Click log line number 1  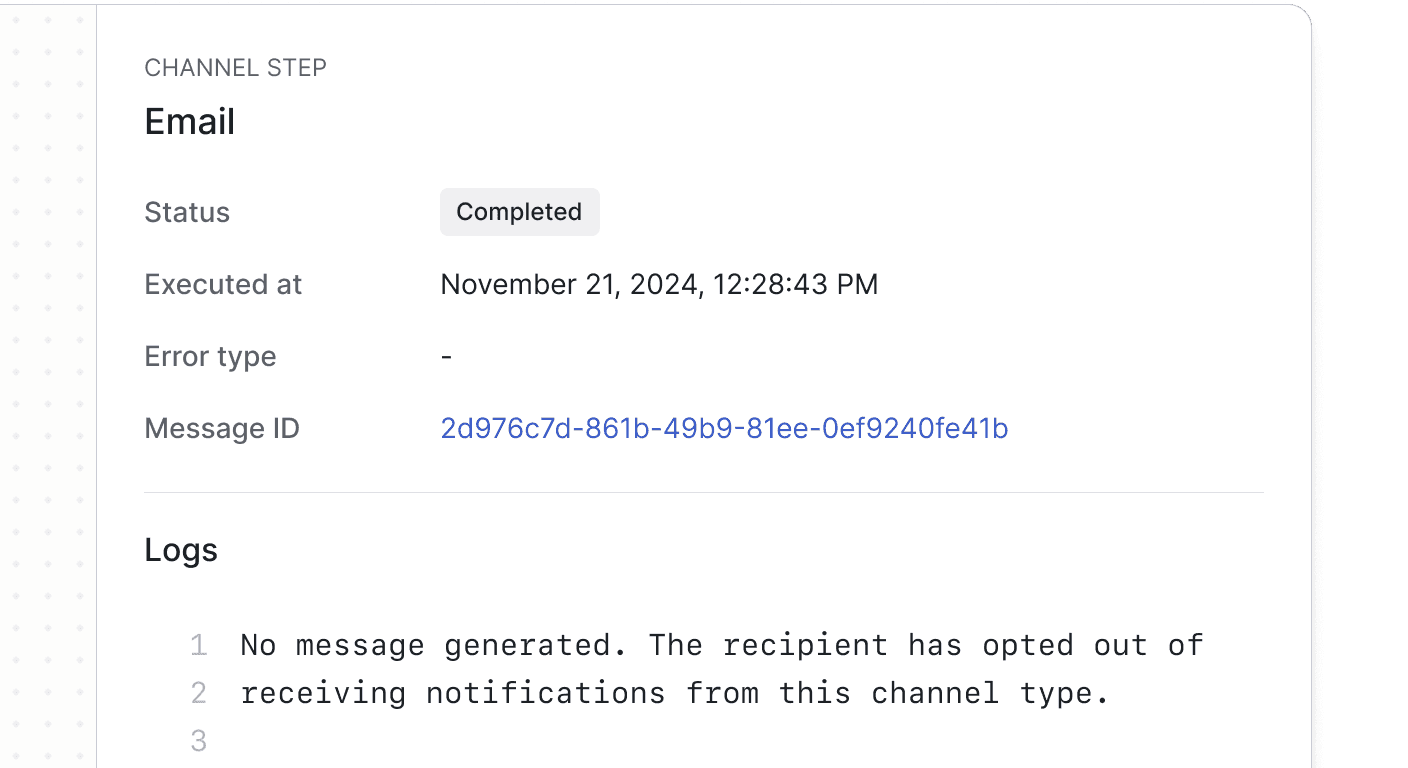tap(198, 645)
